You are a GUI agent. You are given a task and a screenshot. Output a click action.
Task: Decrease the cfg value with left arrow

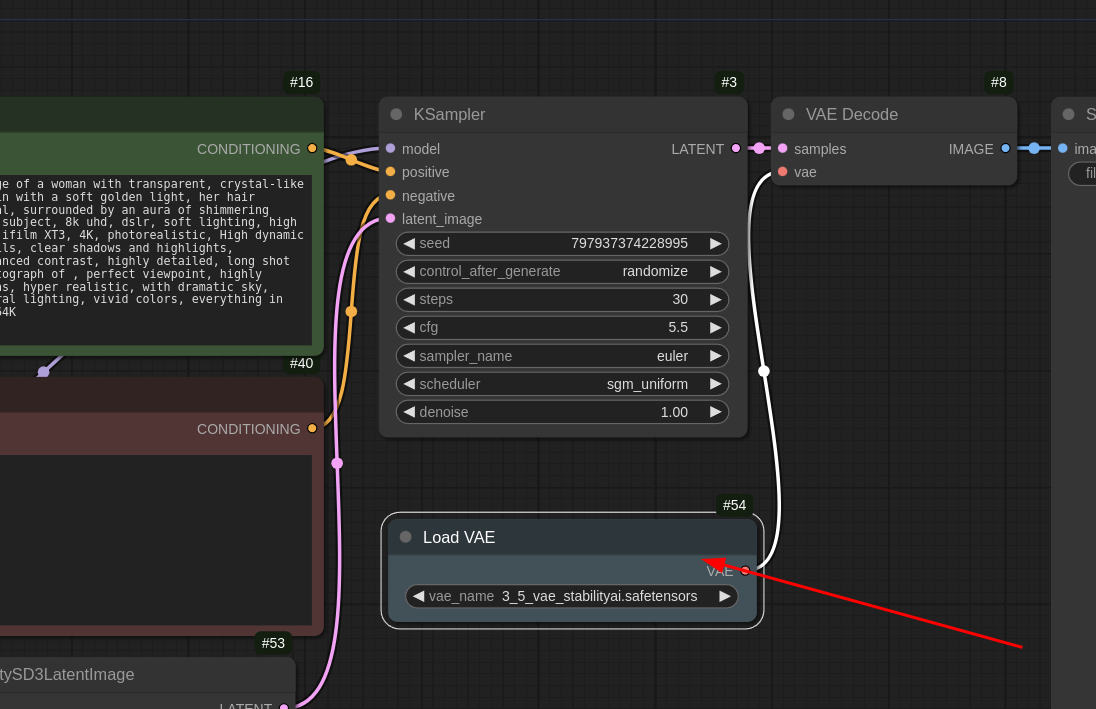coord(409,328)
